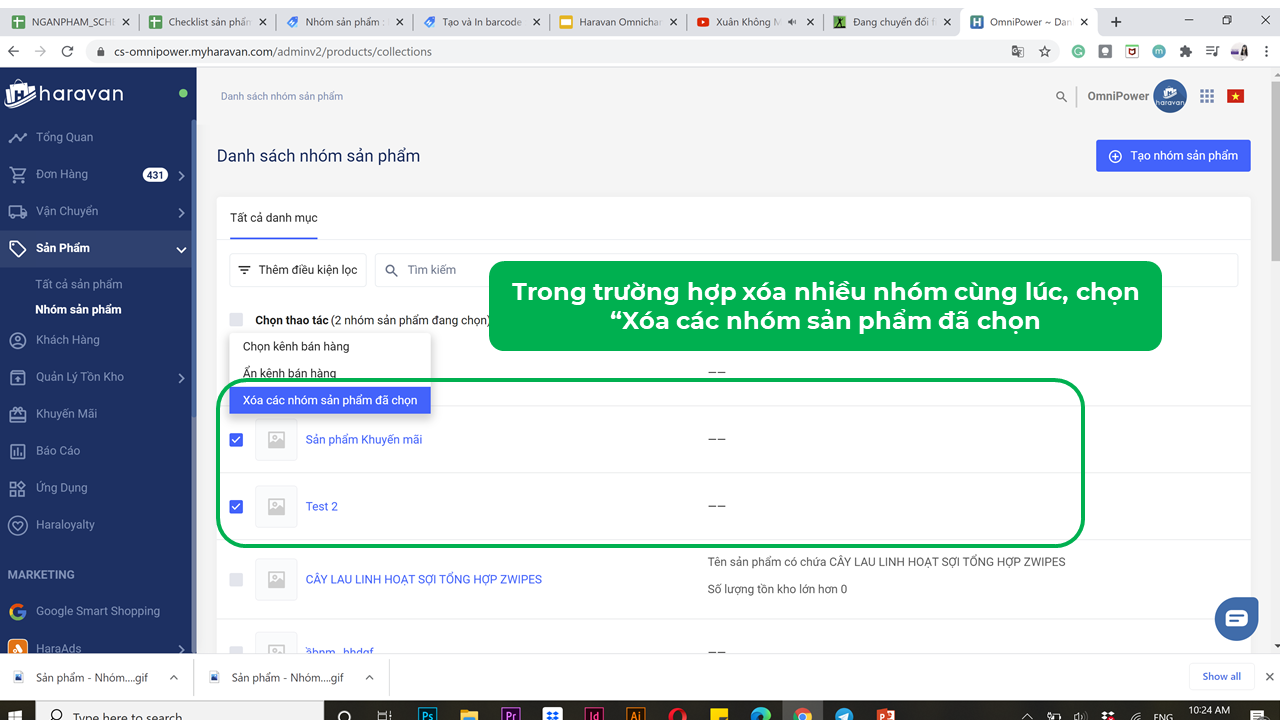Expand the Đơn Hàng submenu arrow
Viewport: 1280px width, 720px height.
coord(181,175)
